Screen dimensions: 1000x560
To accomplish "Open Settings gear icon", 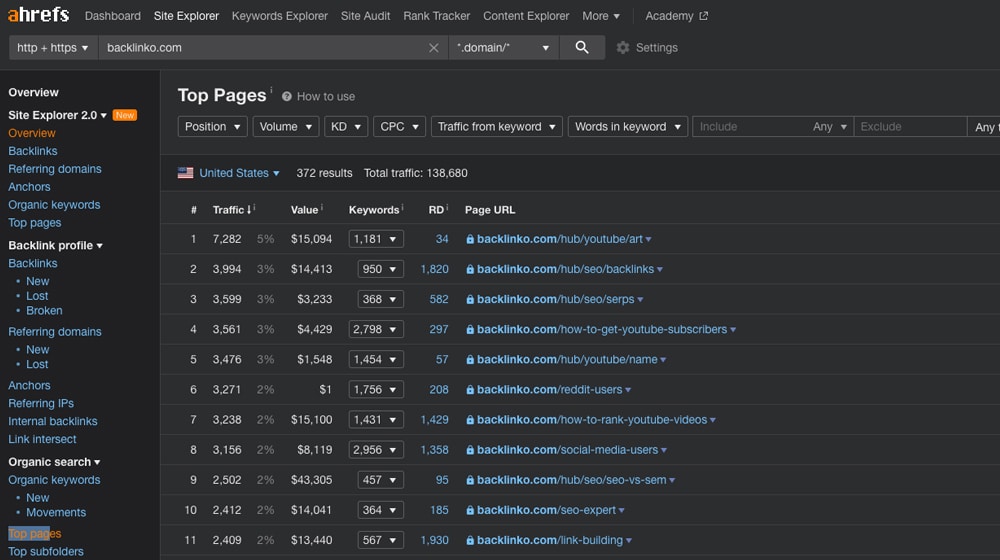I will [x=623, y=48].
